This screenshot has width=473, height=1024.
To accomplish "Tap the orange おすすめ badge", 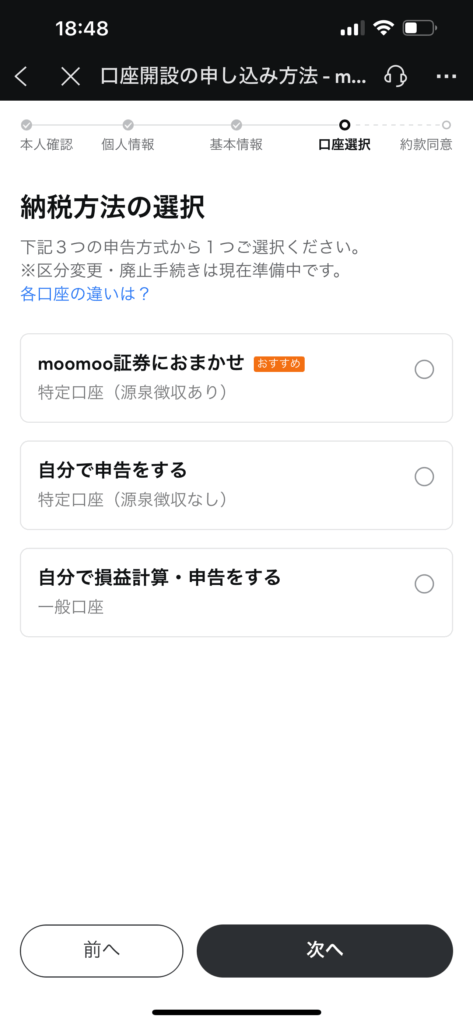I will pyautogui.click(x=280, y=364).
